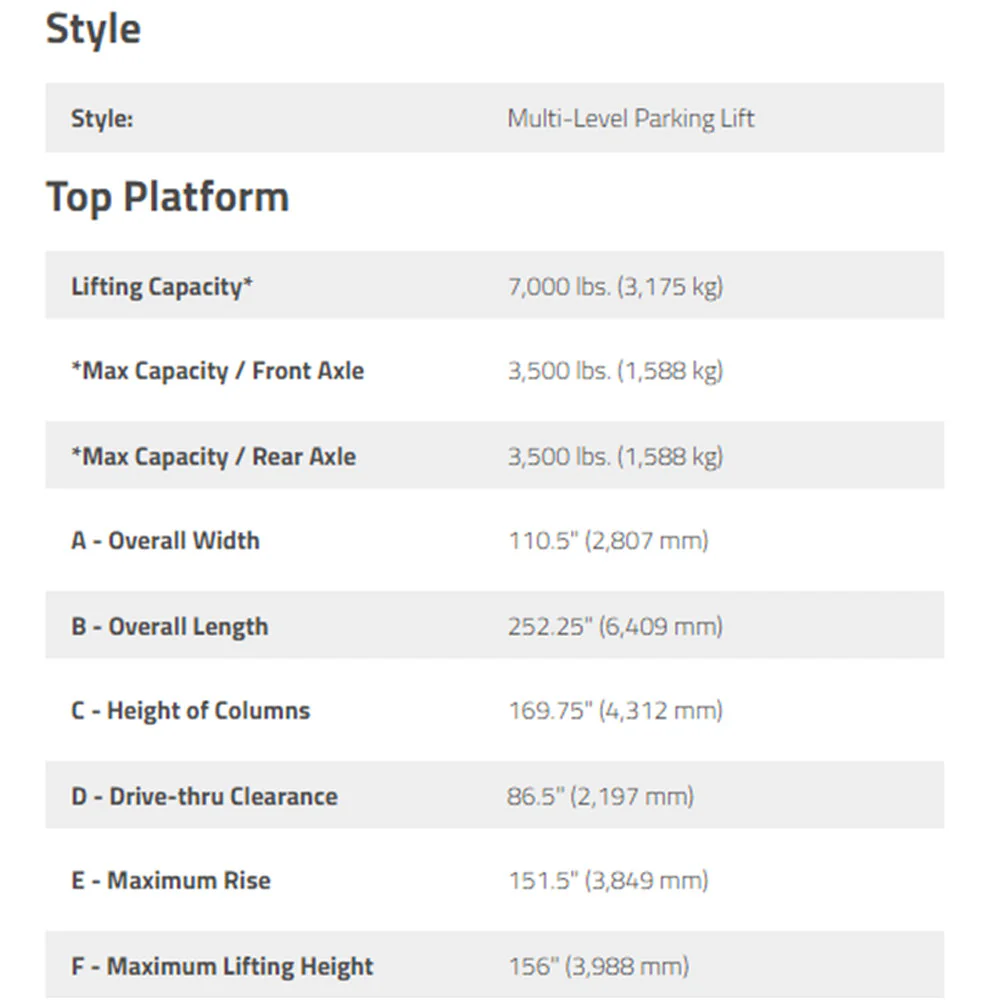Select the rear axle 3,500 lbs. value
The height and width of the screenshot is (1000, 1000).
tap(615, 457)
